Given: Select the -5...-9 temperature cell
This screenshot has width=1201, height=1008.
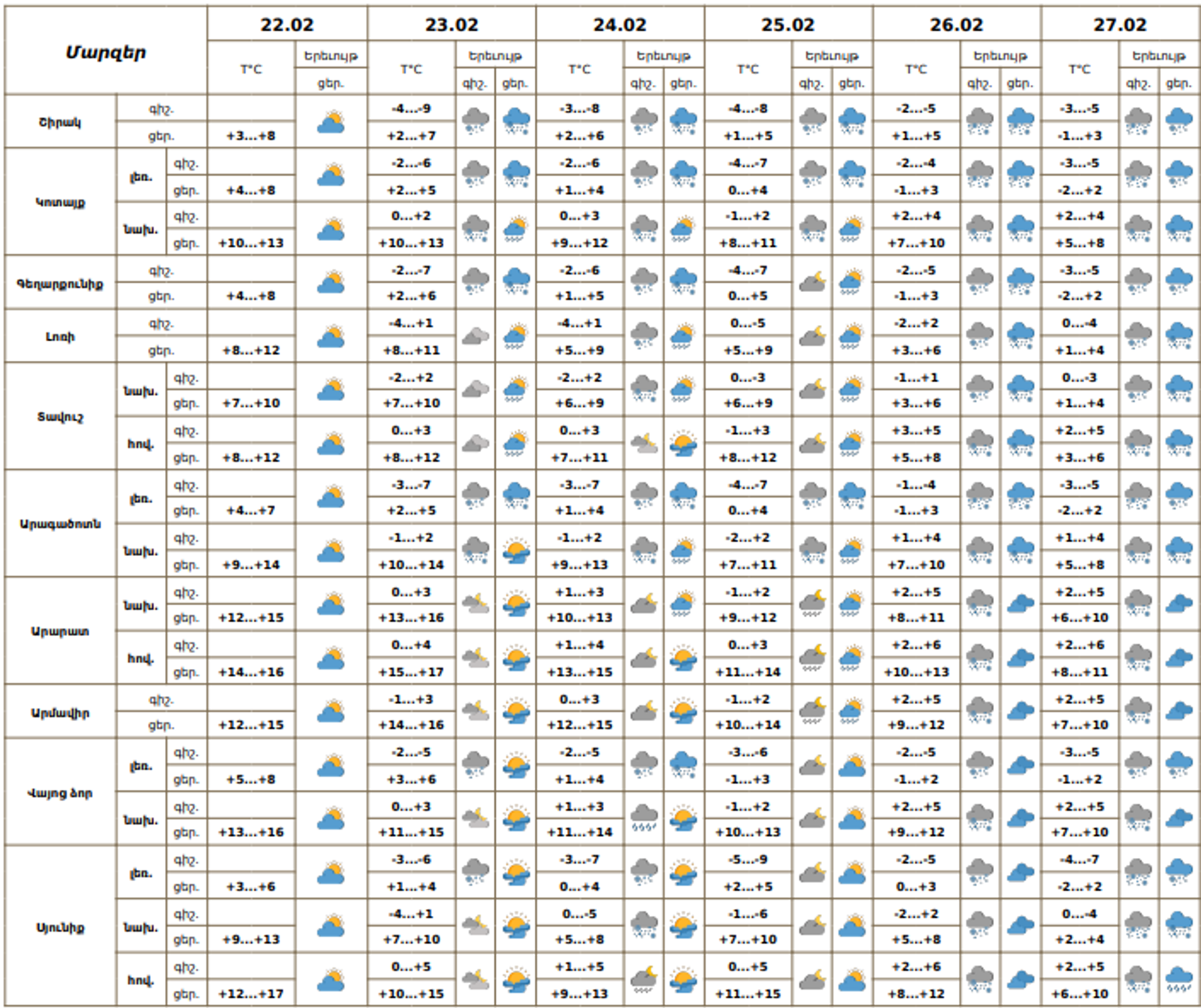Looking at the screenshot, I should coord(747,859).
